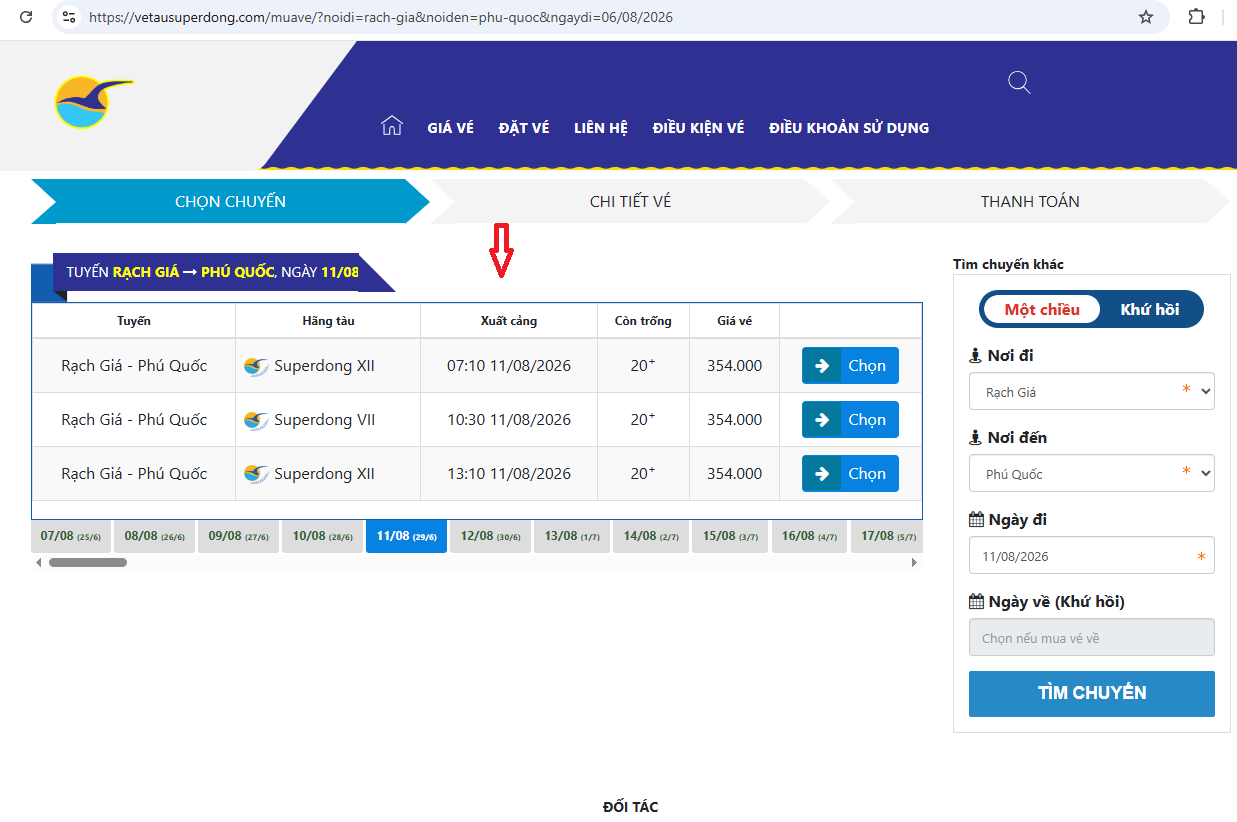Screen dimensions: 1237x822
Task: Open site information icon in address bar
Action: click(x=69, y=17)
